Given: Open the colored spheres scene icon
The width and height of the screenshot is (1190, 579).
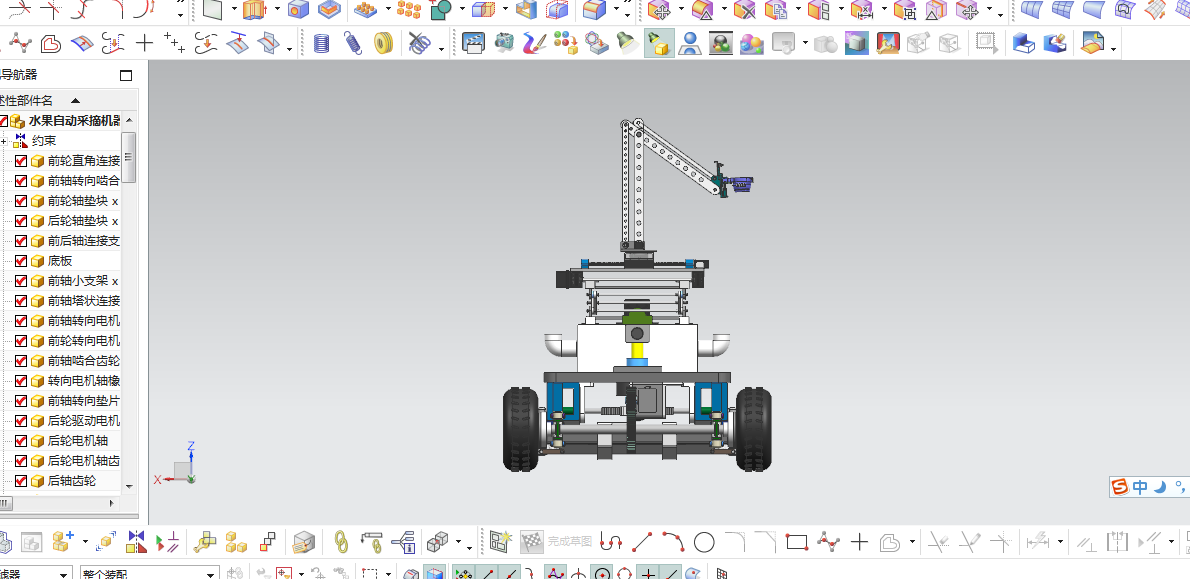Looking at the screenshot, I should pyautogui.click(x=751, y=42).
